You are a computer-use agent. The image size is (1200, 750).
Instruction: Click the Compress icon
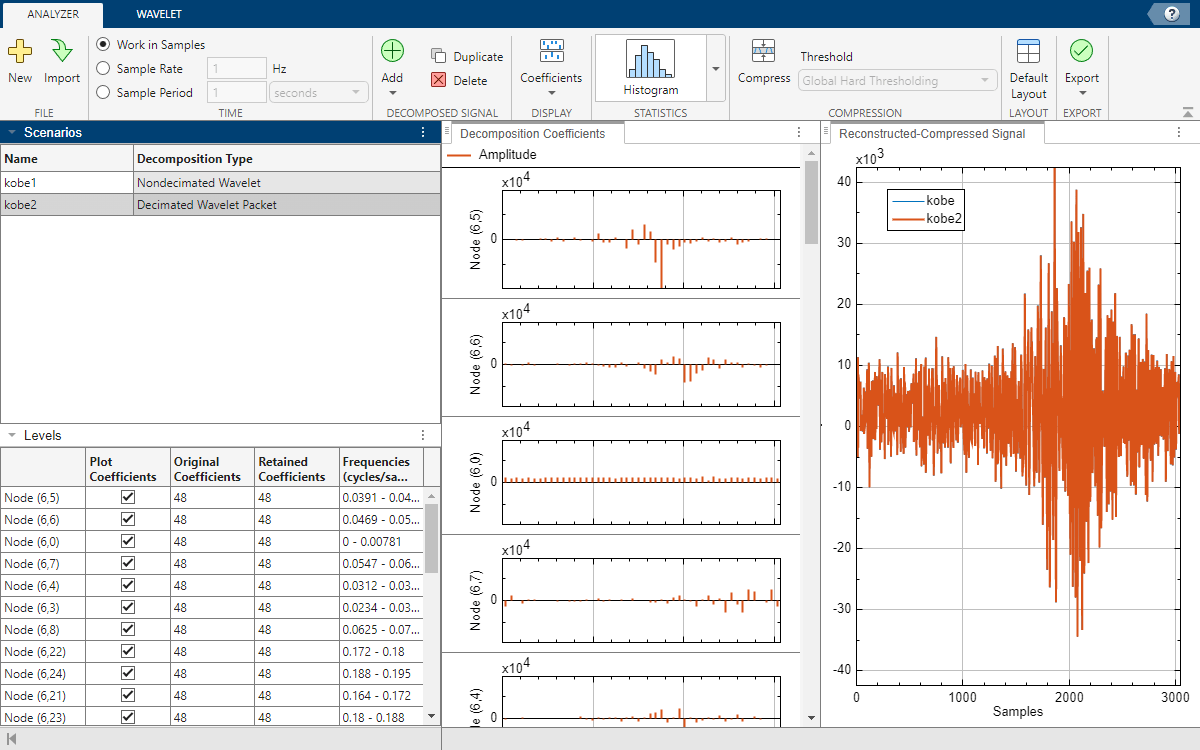tap(764, 52)
